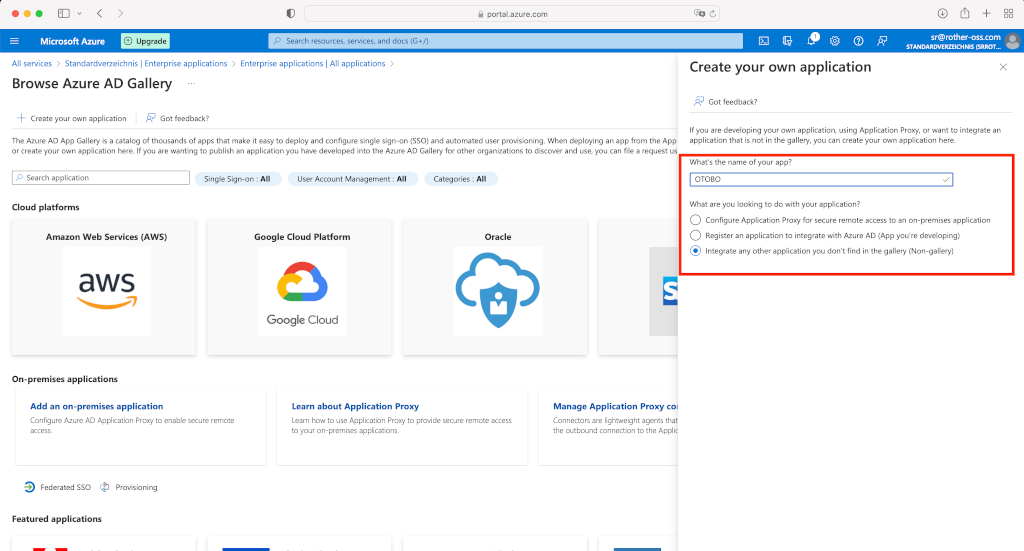Click the Got feedback icon in the panel
Viewport: 1024px width, 551px height.
(699, 101)
